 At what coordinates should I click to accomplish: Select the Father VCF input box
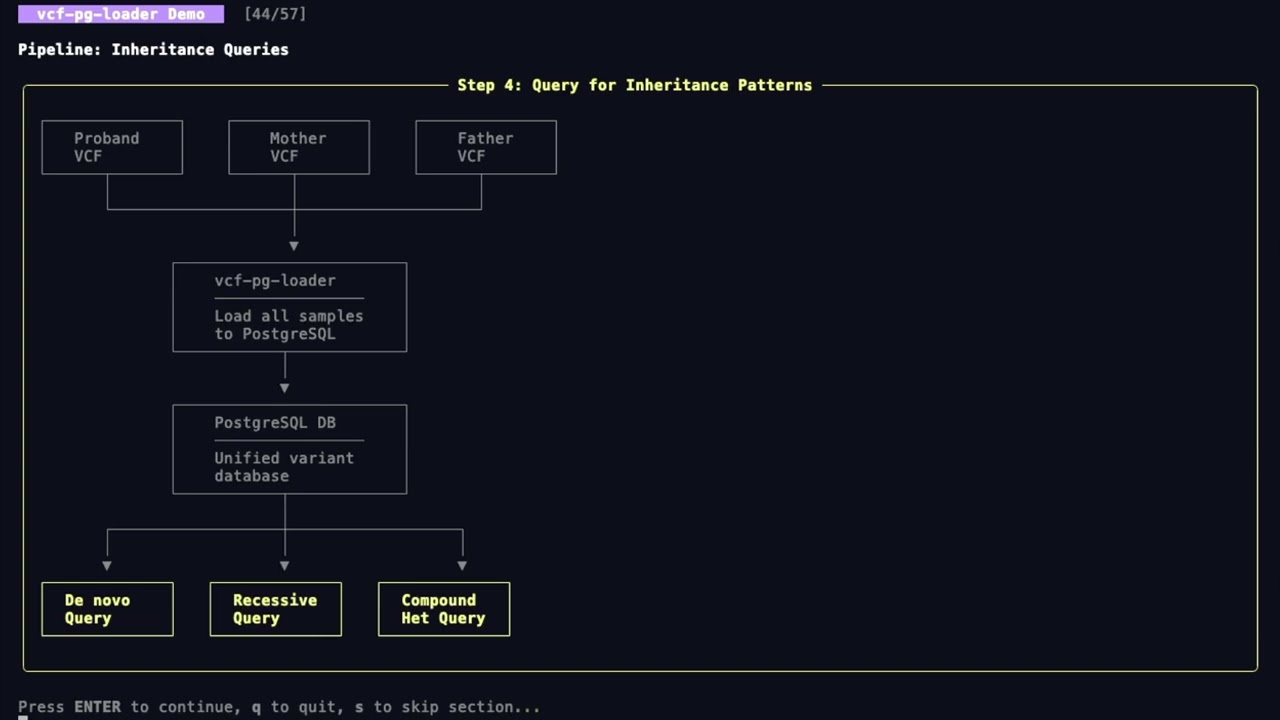pos(485,147)
